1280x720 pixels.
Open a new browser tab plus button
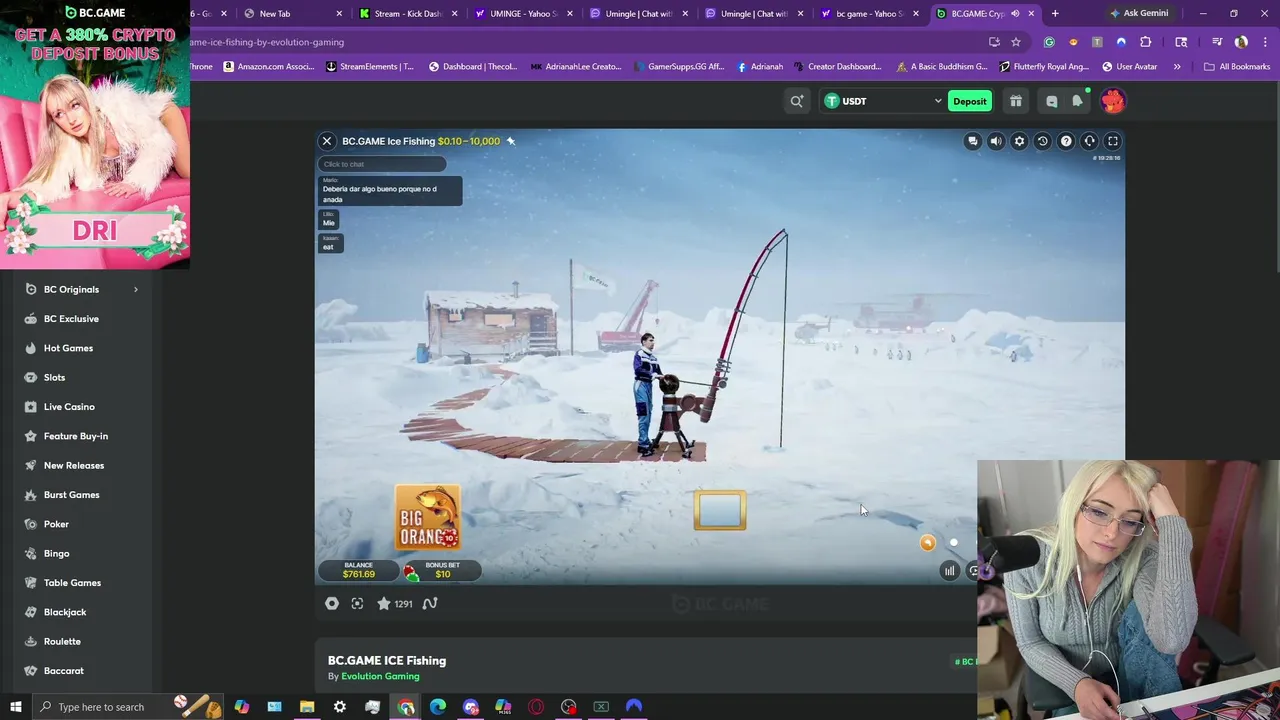click(x=1055, y=13)
